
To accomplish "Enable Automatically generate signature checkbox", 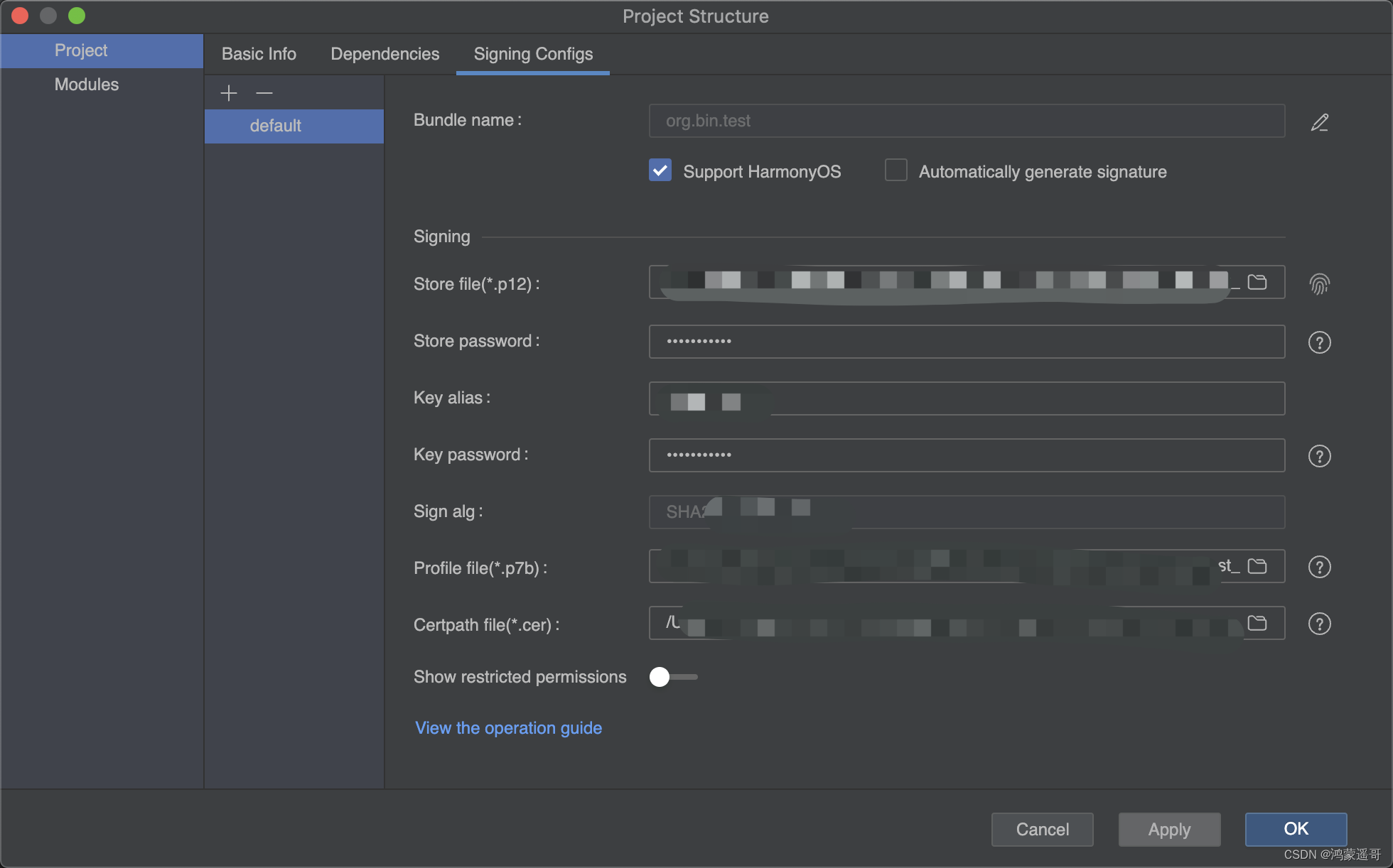I will [895, 170].
